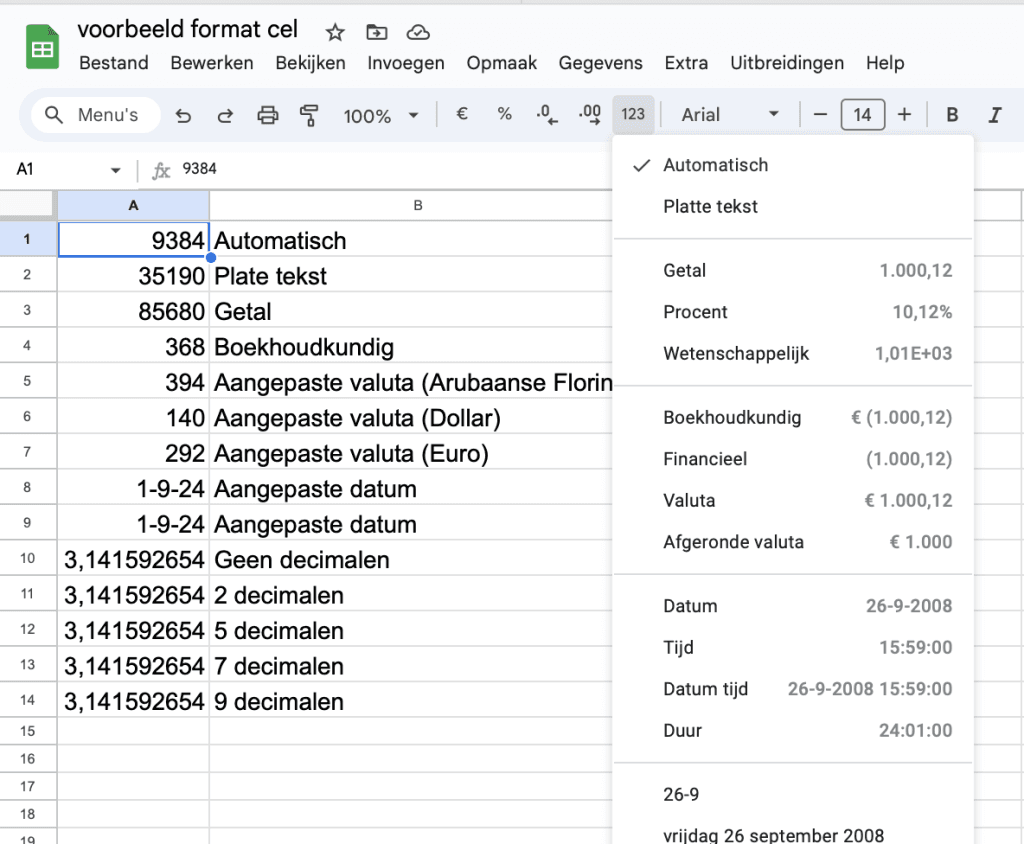The image size is (1024, 844).
Task: Click increase decimal places icon
Action: pyautogui.click(x=590, y=114)
